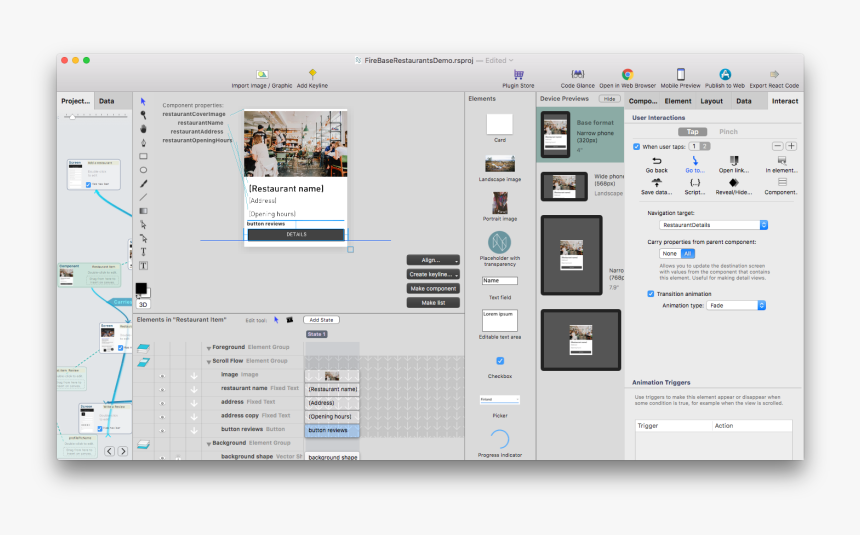The width and height of the screenshot is (860, 535).
Task: Toggle visibility of the restaurant name element
Action: 162,388
